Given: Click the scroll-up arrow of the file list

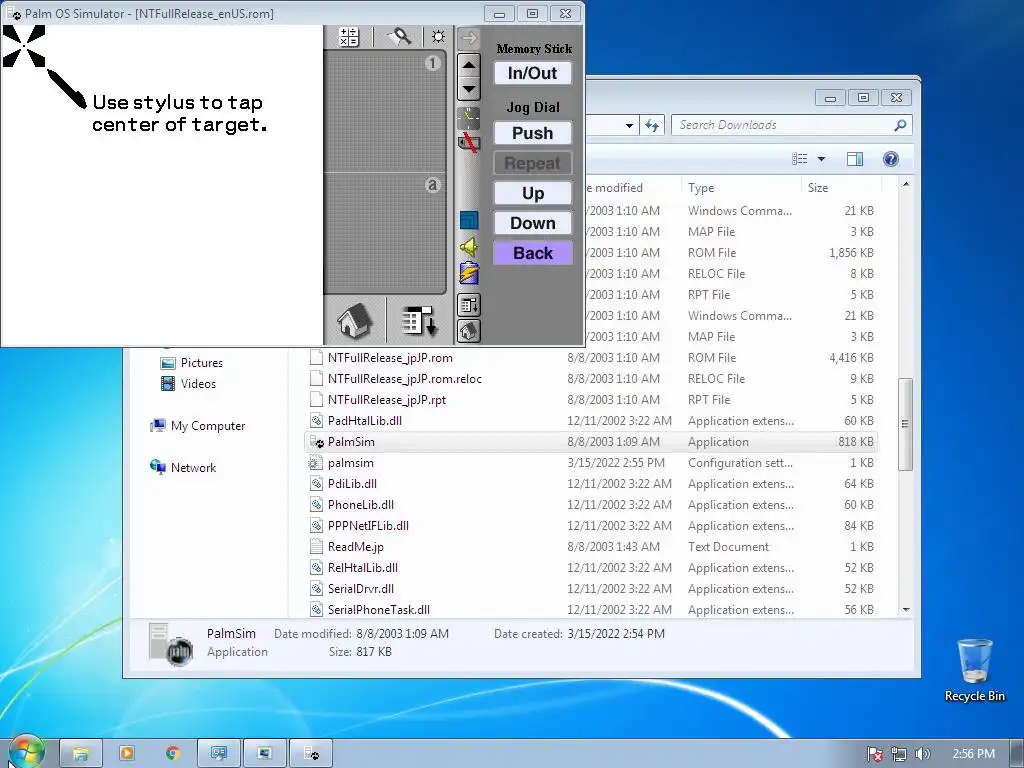Looking at the screenshot, I should 906,185.
